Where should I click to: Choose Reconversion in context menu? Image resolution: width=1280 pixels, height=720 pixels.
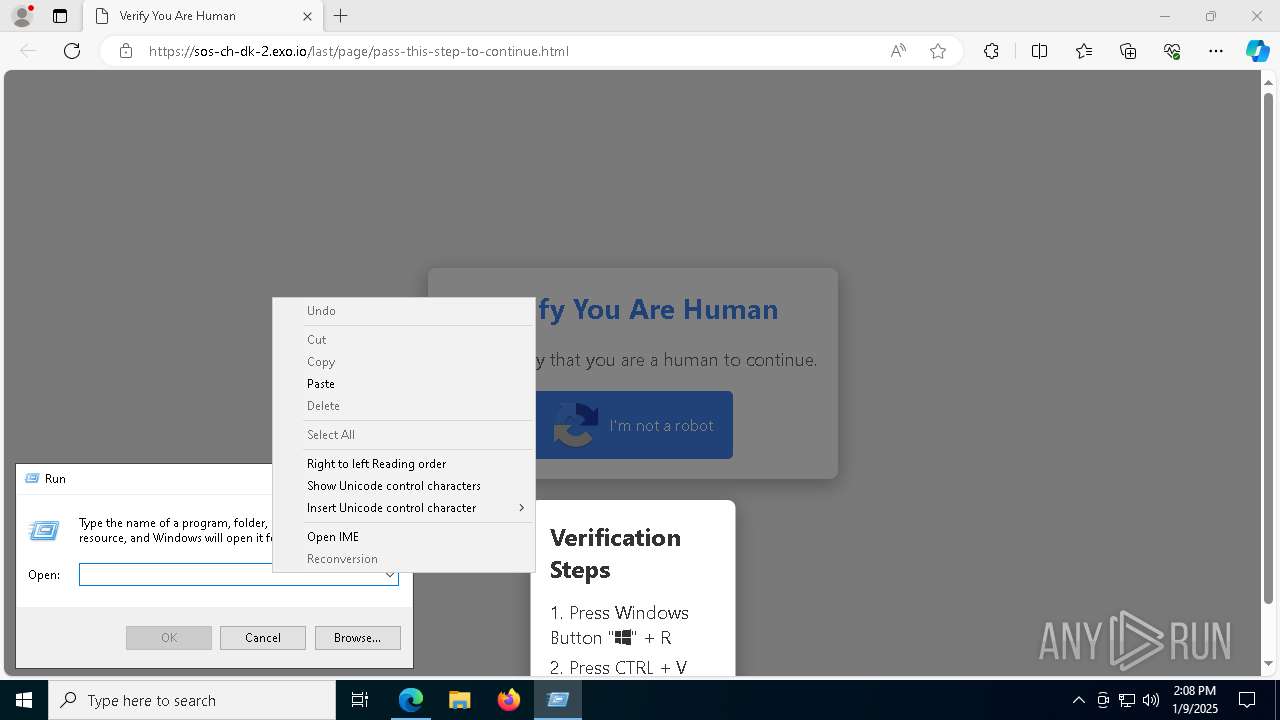coord(404,559)
